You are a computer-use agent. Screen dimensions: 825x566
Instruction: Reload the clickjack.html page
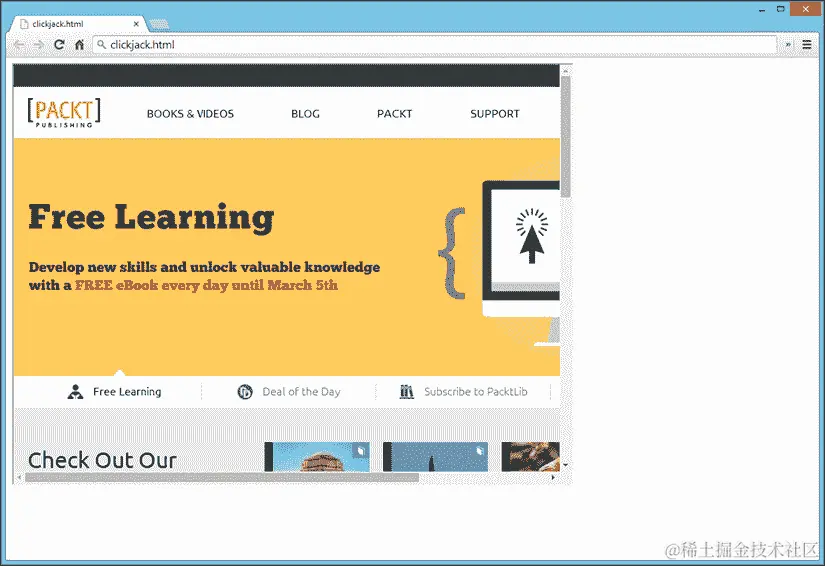click(x=59, y=45)
